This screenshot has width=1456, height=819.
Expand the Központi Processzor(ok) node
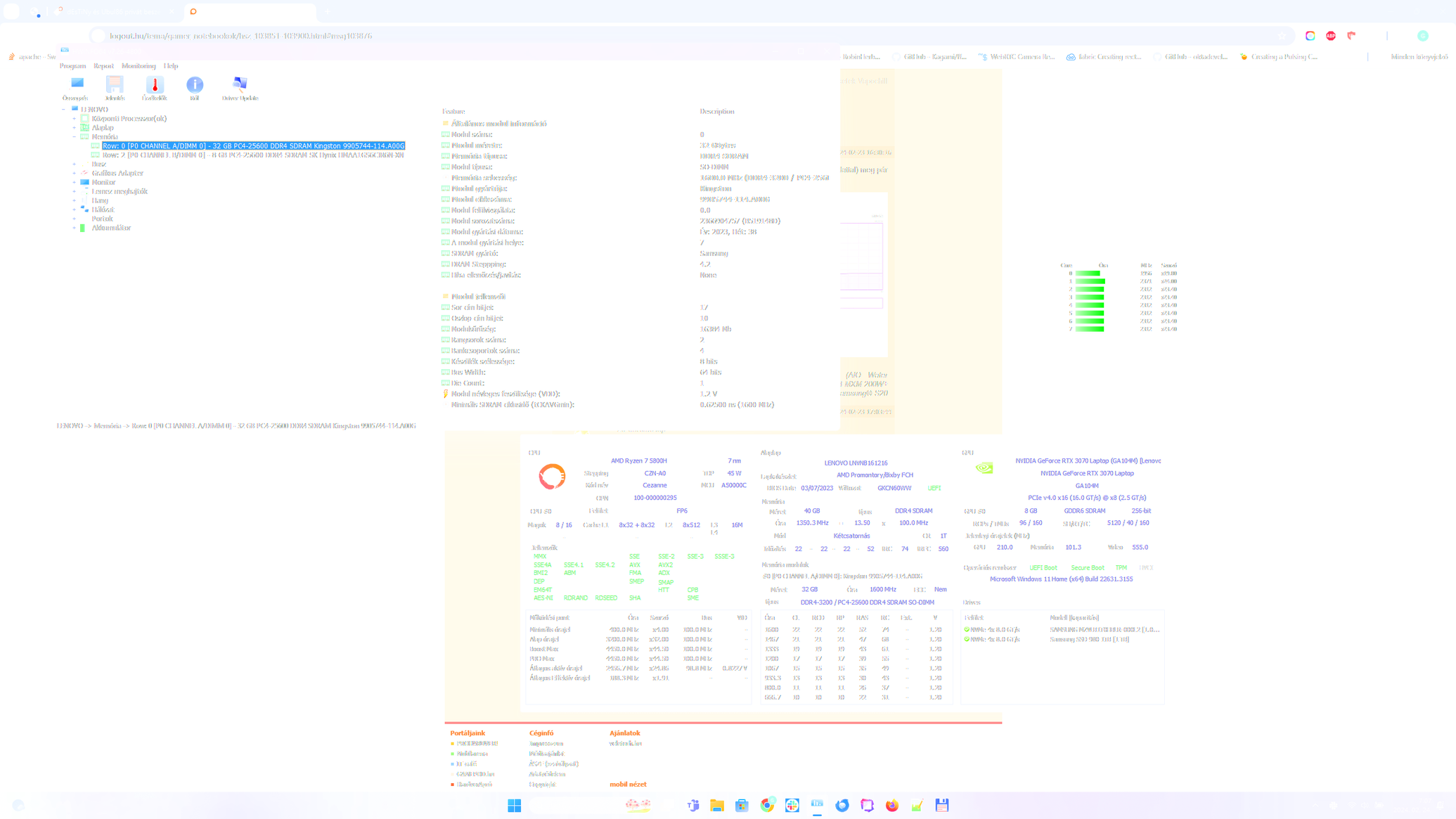[x=74, y=119]
